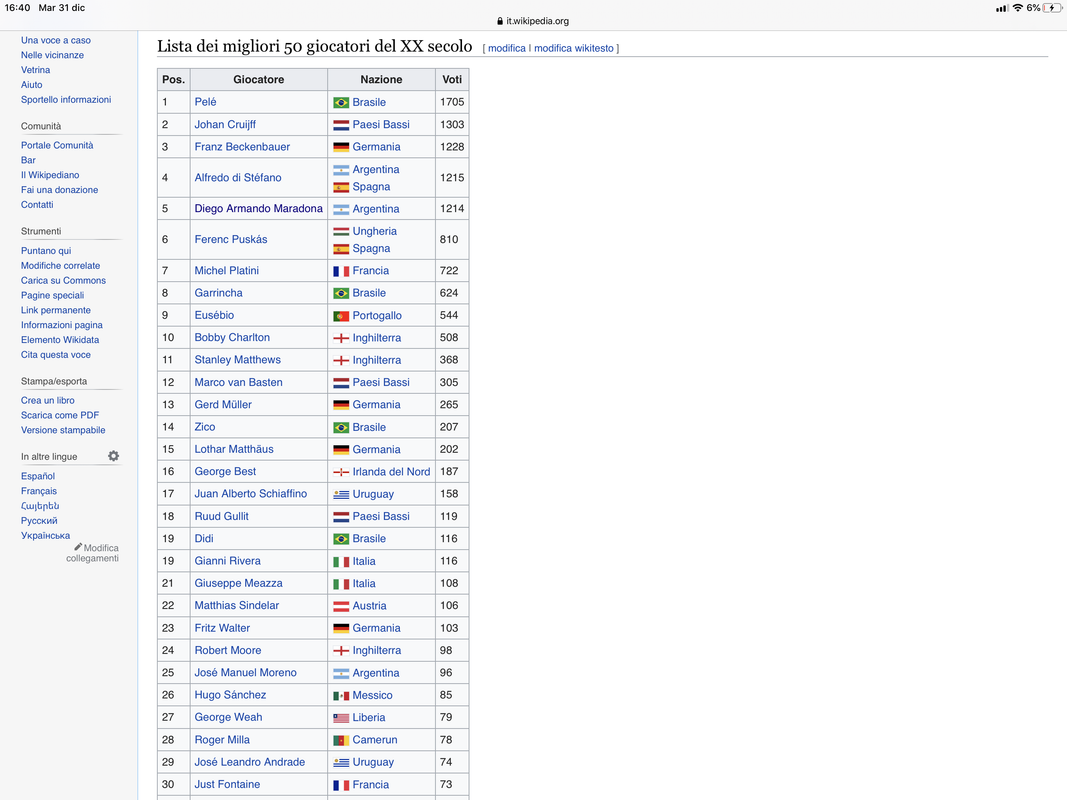Switch to Español language version
Viewport: 1067px width, 800px height.
[x=37, y=476]
